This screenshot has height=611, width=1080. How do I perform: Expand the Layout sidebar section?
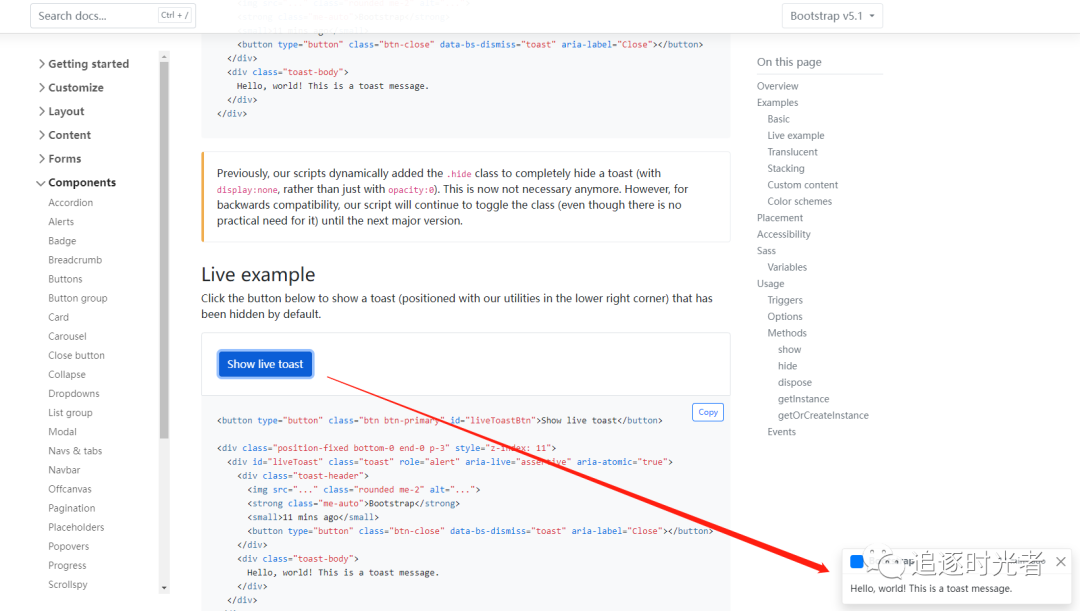coord(66,112)
